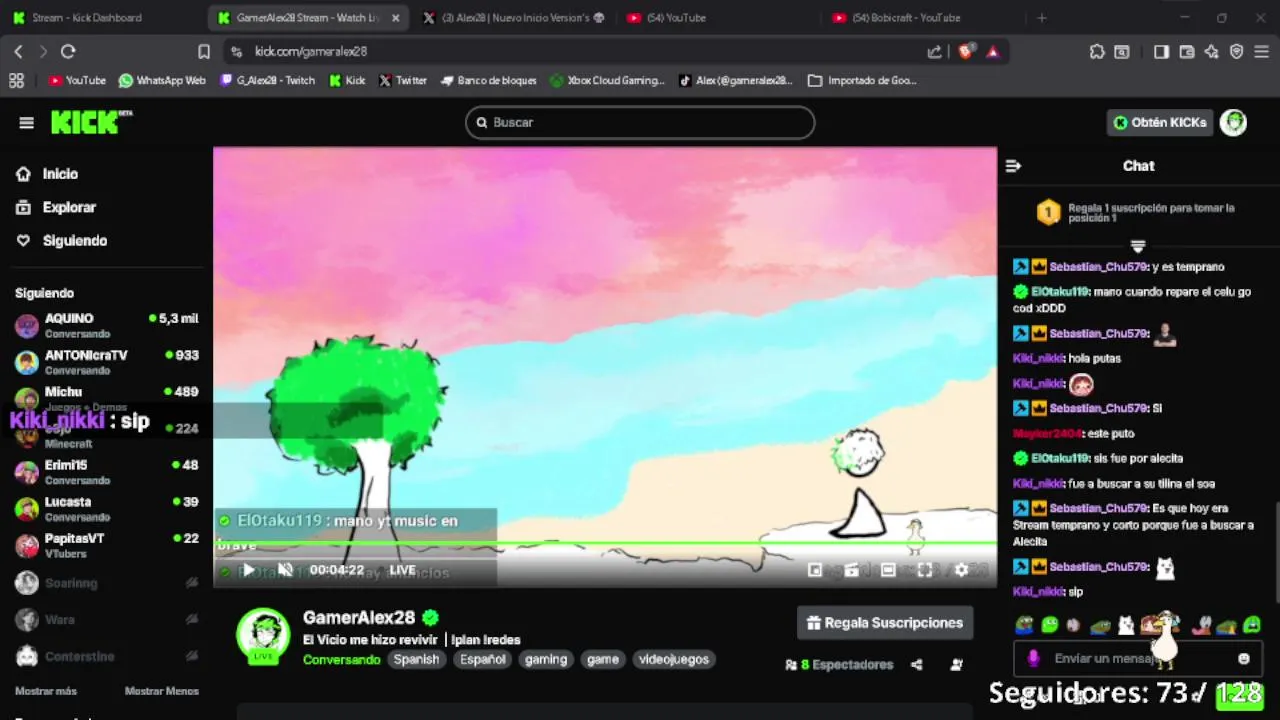The image size is (1280, 720).
Task: Jump to LIVE in the player
Action: [x=402, y=570]
